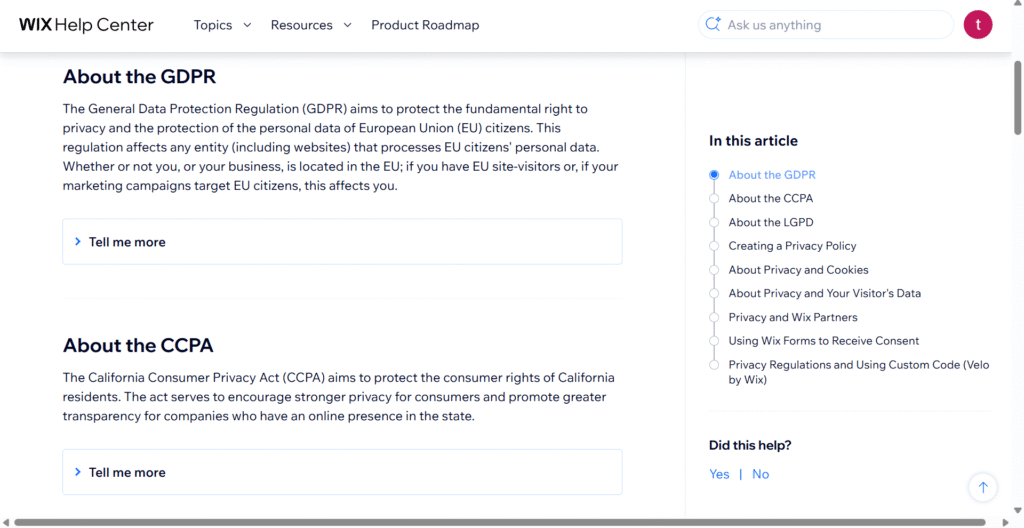Click the Wix Help Center logo

coord(86,25)
